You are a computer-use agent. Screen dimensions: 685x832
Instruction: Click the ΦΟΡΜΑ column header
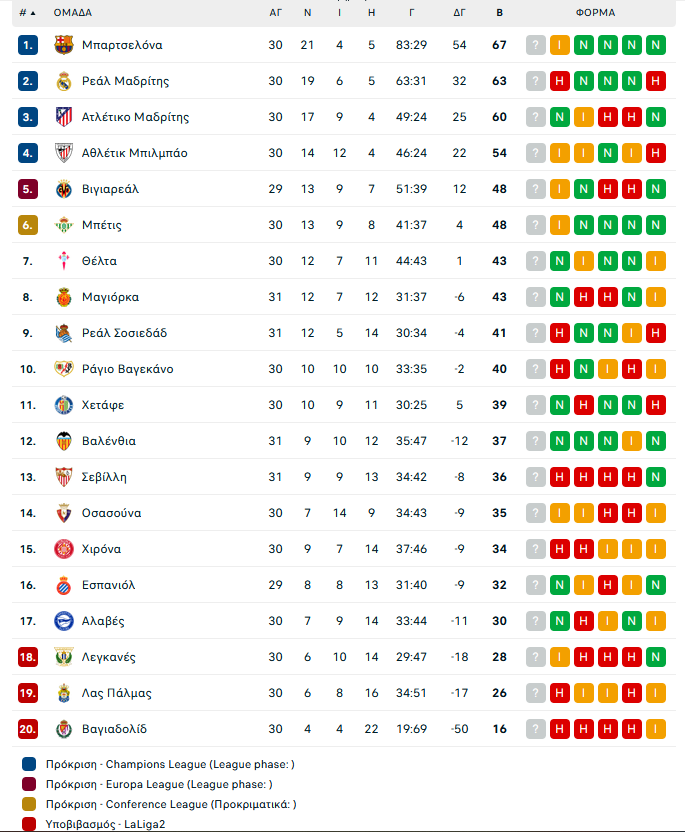[x=595, y=13]
